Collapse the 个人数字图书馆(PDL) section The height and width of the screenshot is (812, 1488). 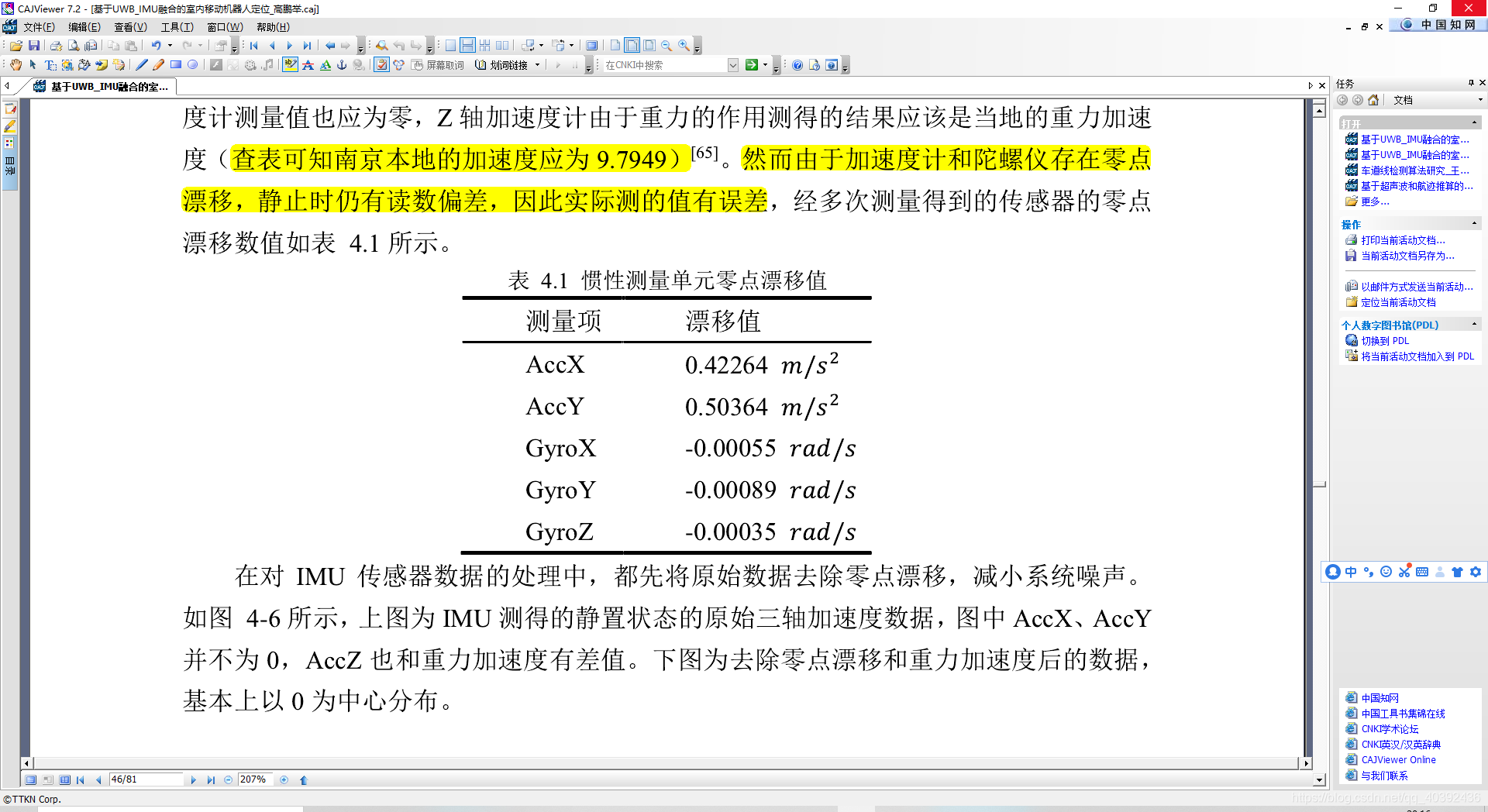click(x=1474, y=324)
